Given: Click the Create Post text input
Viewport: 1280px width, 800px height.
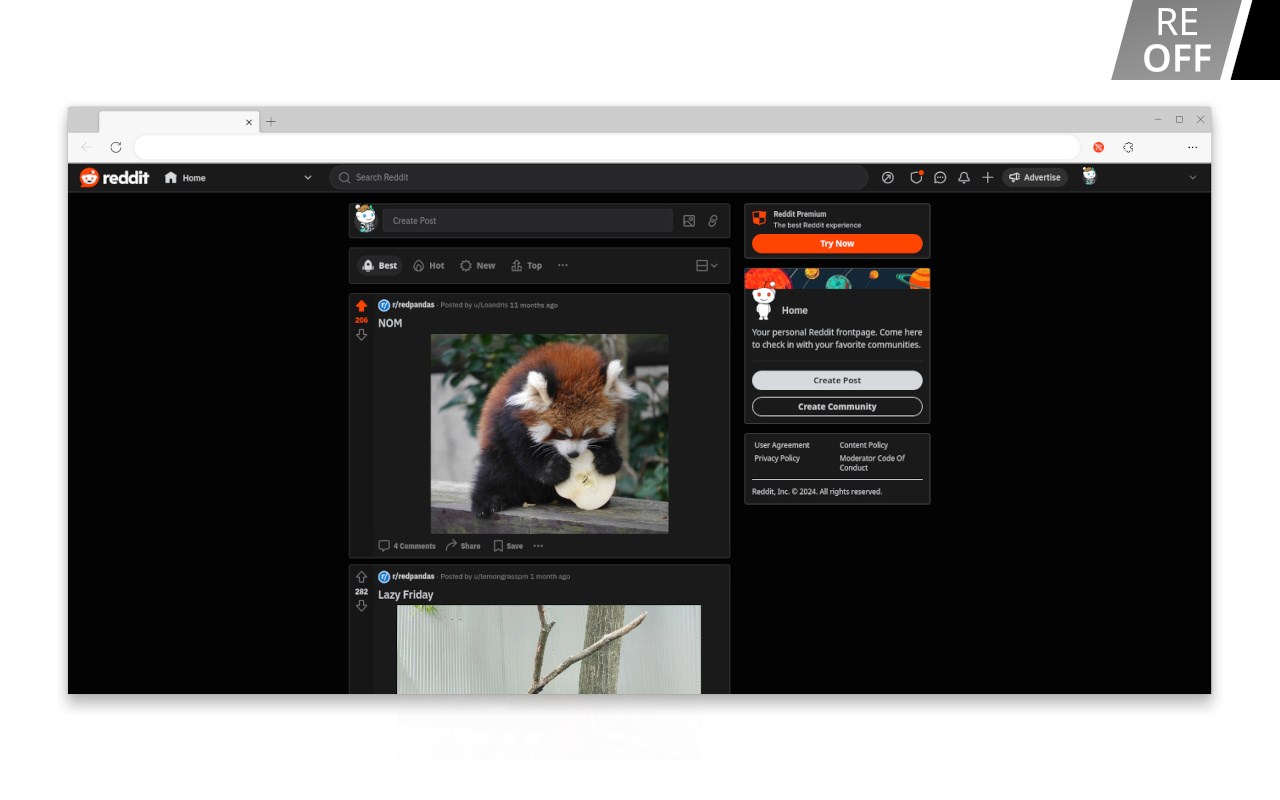Looking at the screenshot, I should pyautogui.click(x=528, y=221).
